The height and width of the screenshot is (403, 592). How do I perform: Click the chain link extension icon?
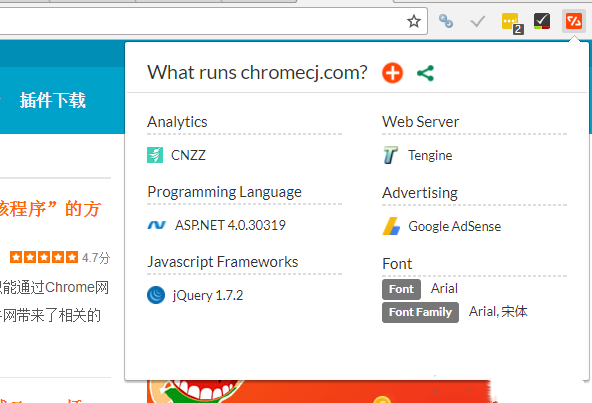click(x=446, y=21)
